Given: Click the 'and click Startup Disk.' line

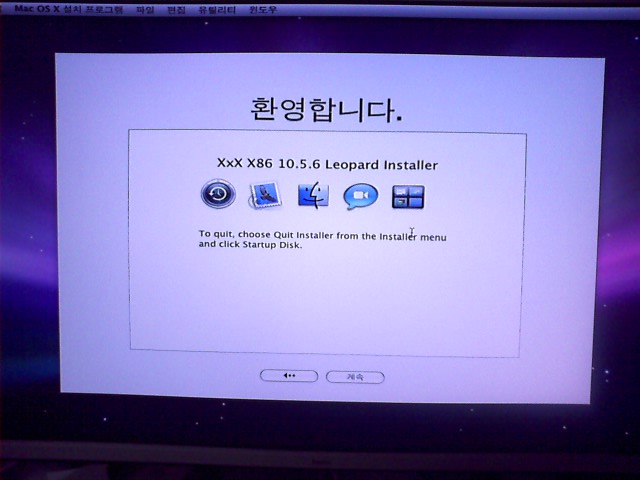Looking at the screenshot, I should pos(250,244).
